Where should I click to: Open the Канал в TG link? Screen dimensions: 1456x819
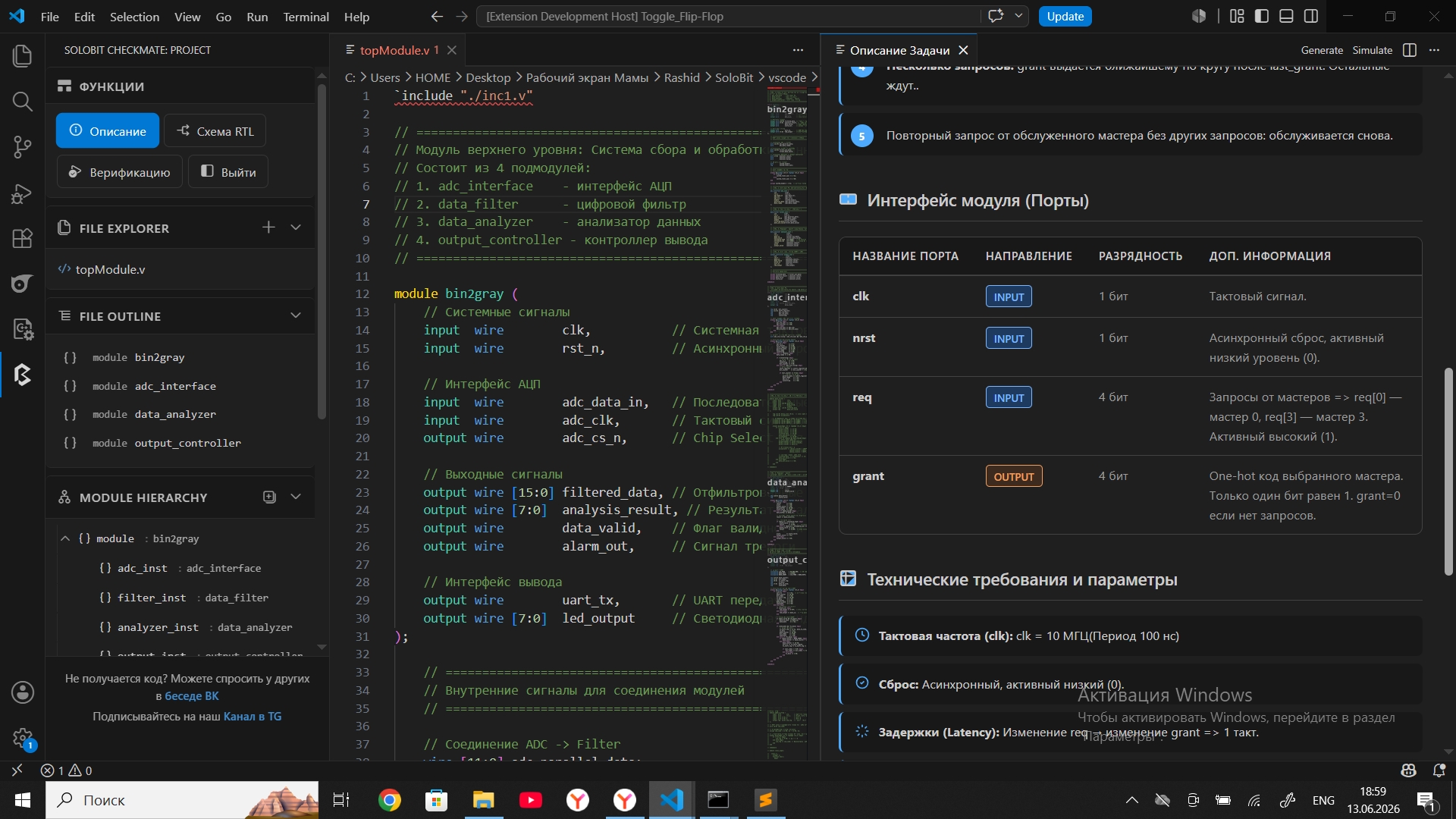253,716
